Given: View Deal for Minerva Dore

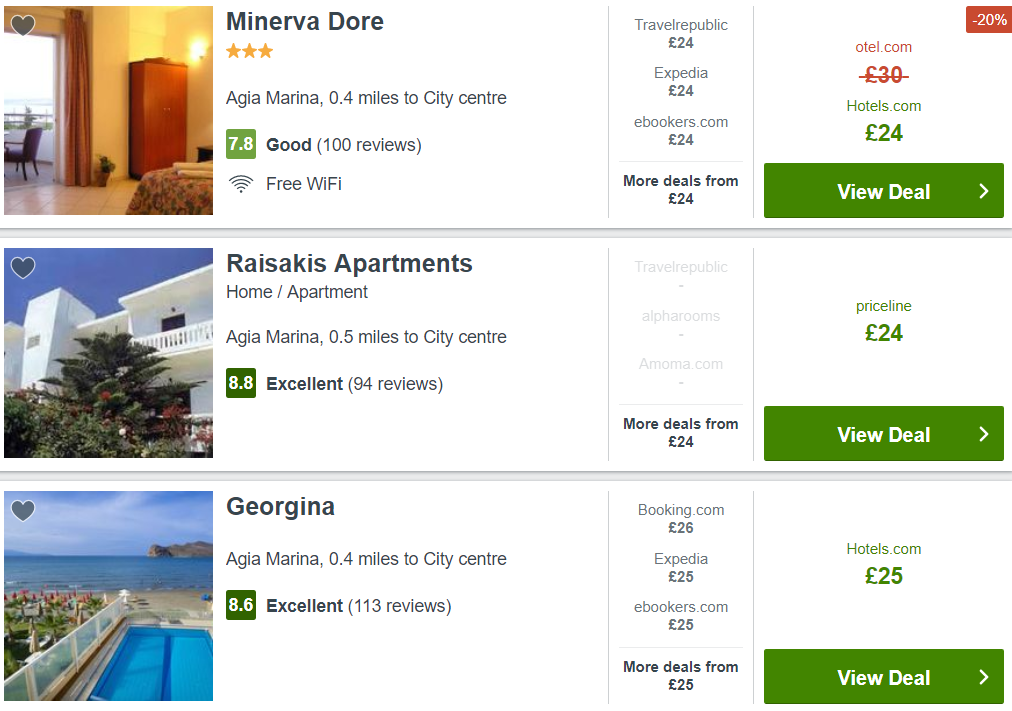Looking at the screenshot, I should click(884, 190).
